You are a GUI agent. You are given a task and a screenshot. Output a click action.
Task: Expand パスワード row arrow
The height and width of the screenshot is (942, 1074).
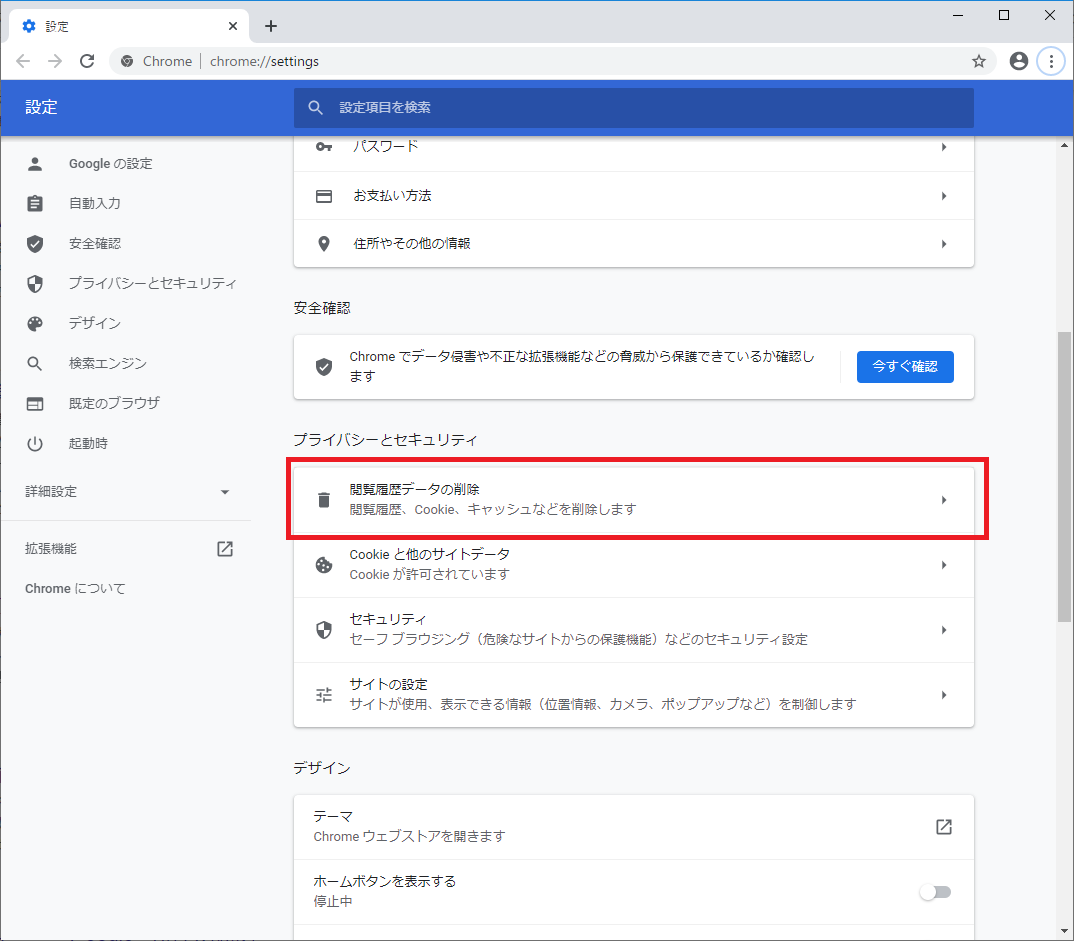(944, 147)
